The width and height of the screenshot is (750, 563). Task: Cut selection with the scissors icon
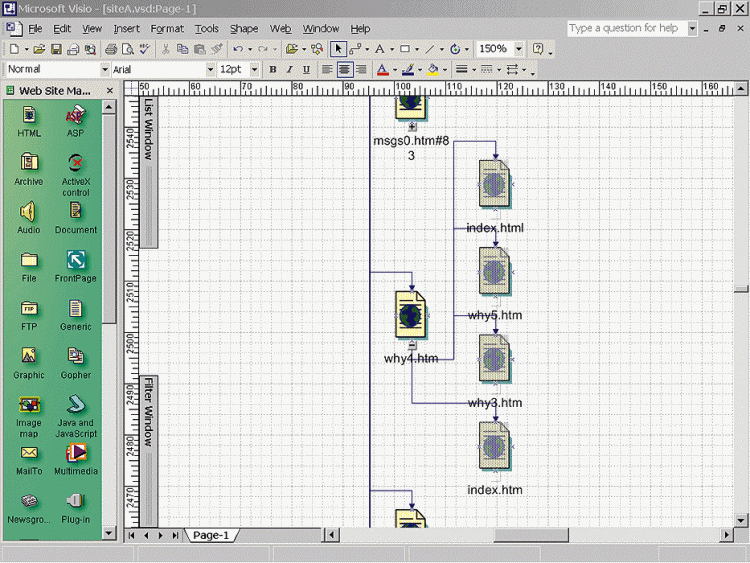(165, 49)
